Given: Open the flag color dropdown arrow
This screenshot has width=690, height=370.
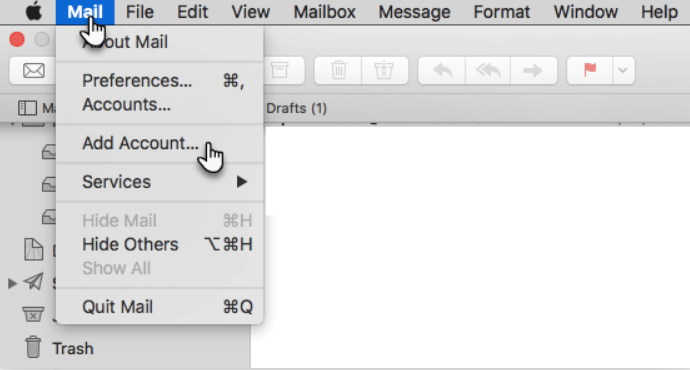Looking at the screenshot, I should pyautogui.click(x=623, y=70).
